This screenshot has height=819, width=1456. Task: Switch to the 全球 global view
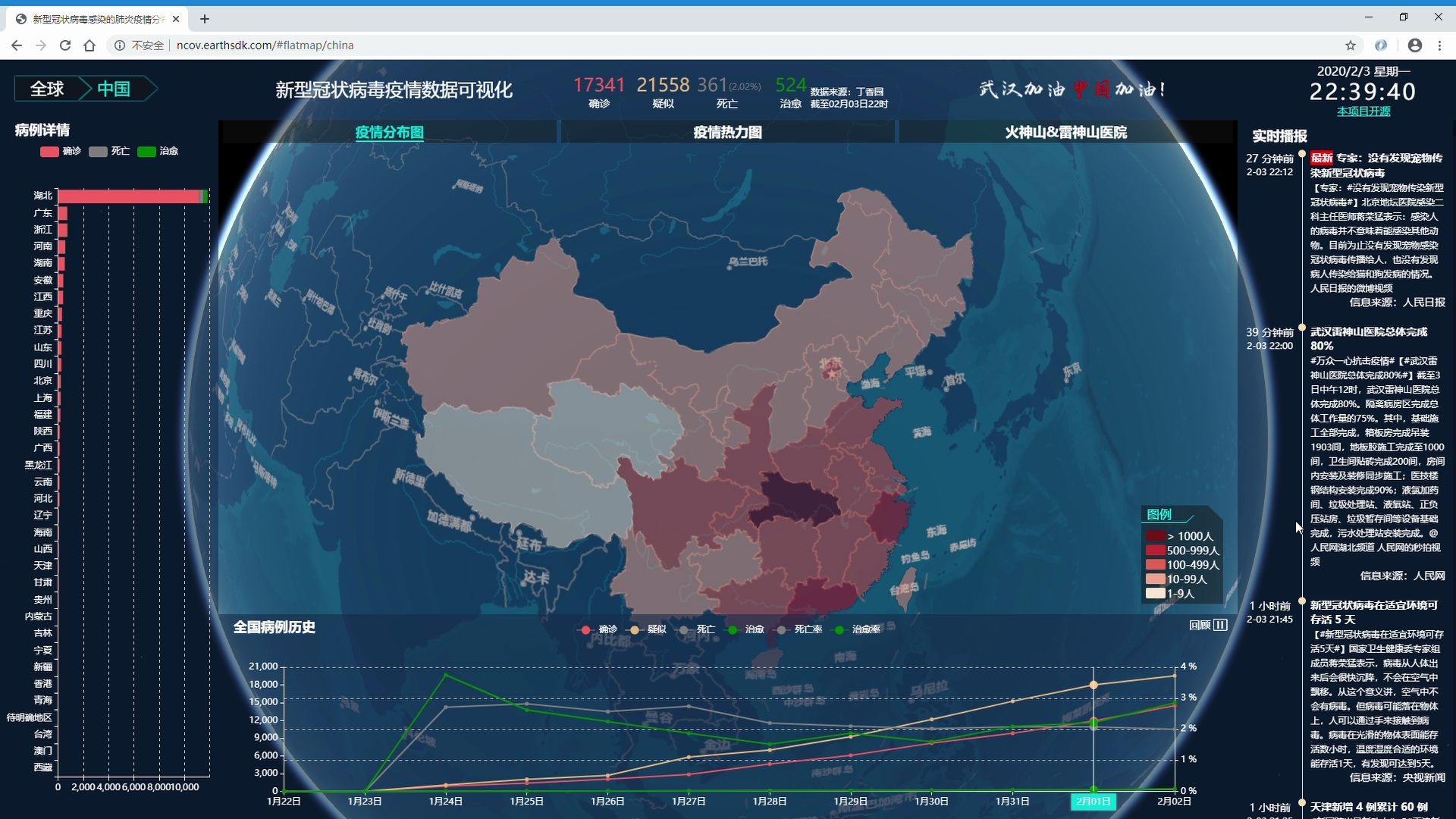click(x=46, y=89)
